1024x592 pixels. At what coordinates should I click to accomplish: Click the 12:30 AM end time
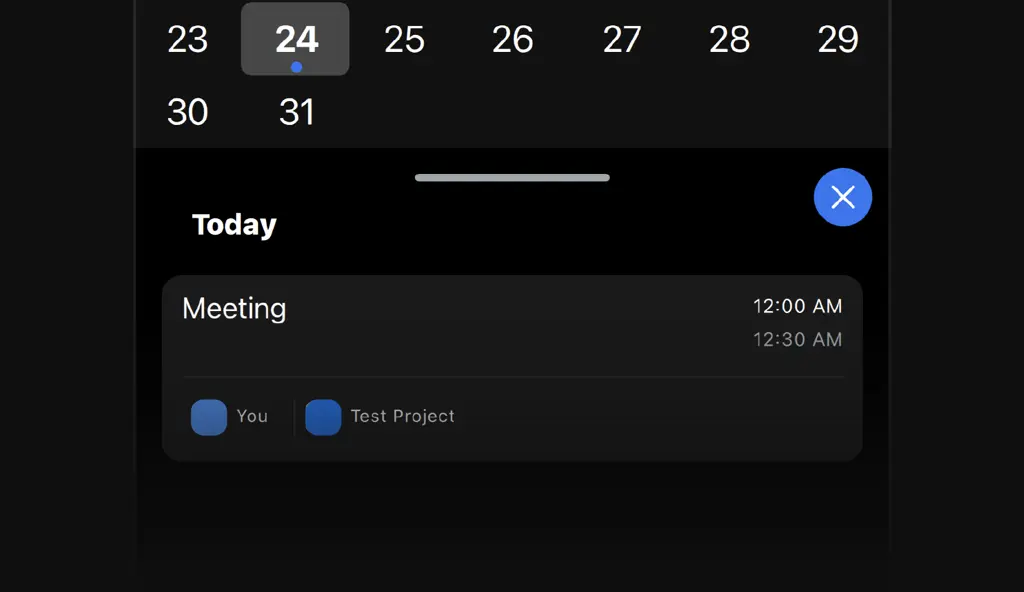coord(797,339)
